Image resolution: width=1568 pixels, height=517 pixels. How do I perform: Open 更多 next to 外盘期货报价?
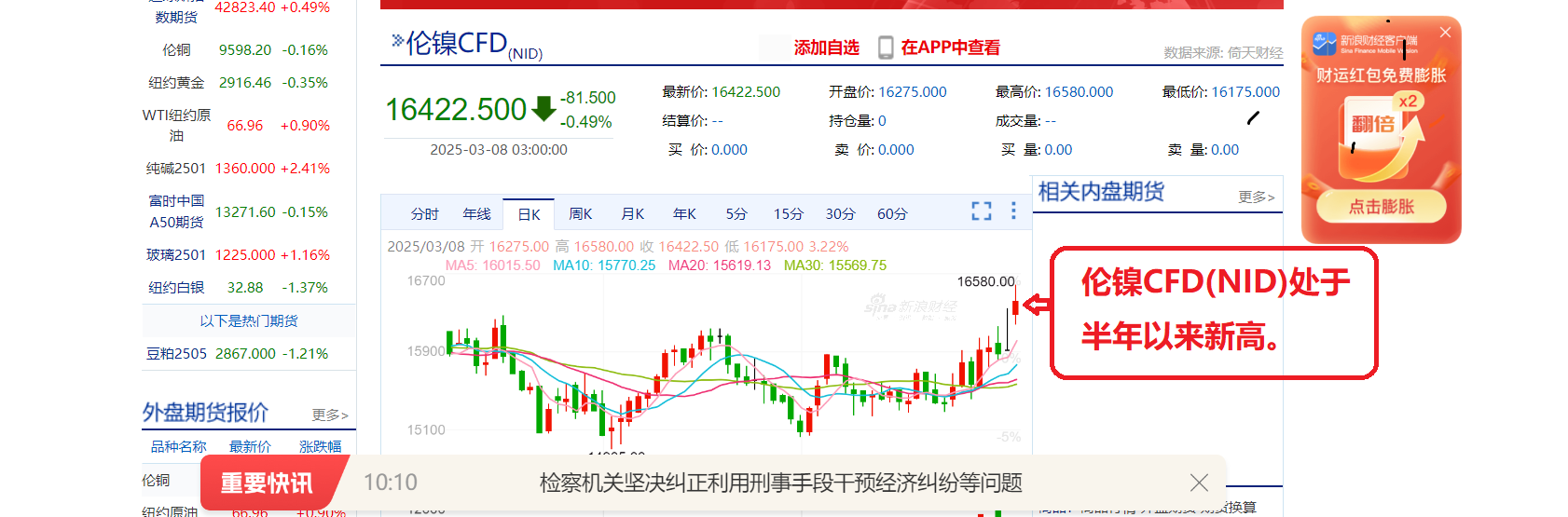tap(330, 415)
